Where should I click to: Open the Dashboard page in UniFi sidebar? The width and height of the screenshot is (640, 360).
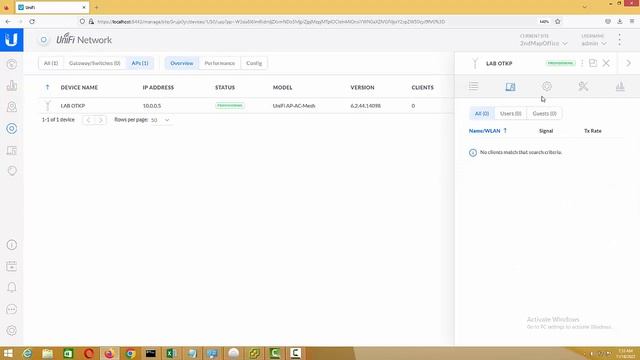[x=12, y=64]
